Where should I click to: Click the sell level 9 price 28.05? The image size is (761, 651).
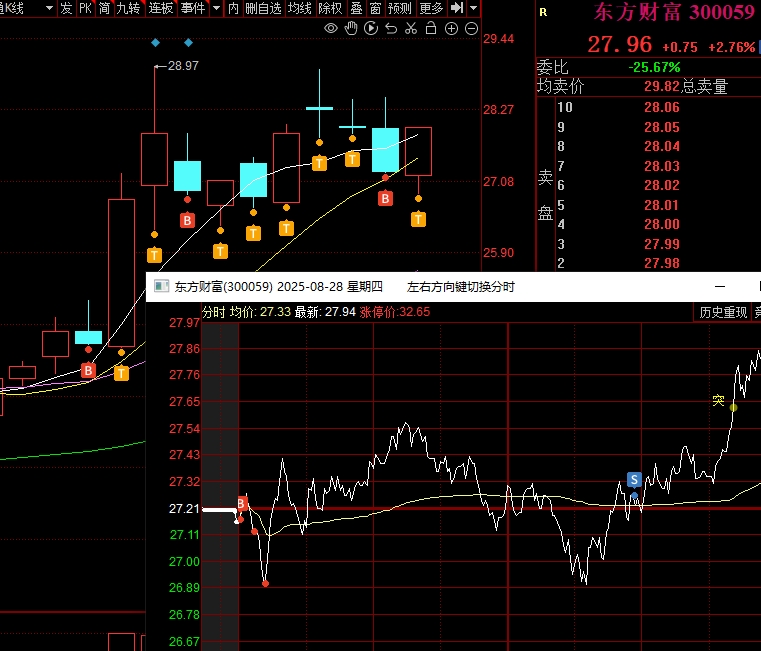pyautogui.click(x=662, y=127)
